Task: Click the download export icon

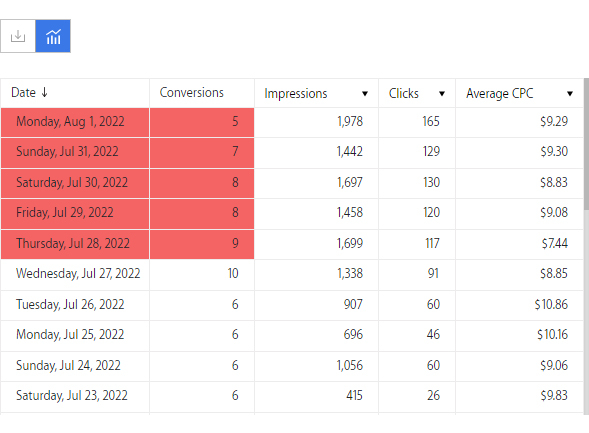Action: (x=18, y=36)
